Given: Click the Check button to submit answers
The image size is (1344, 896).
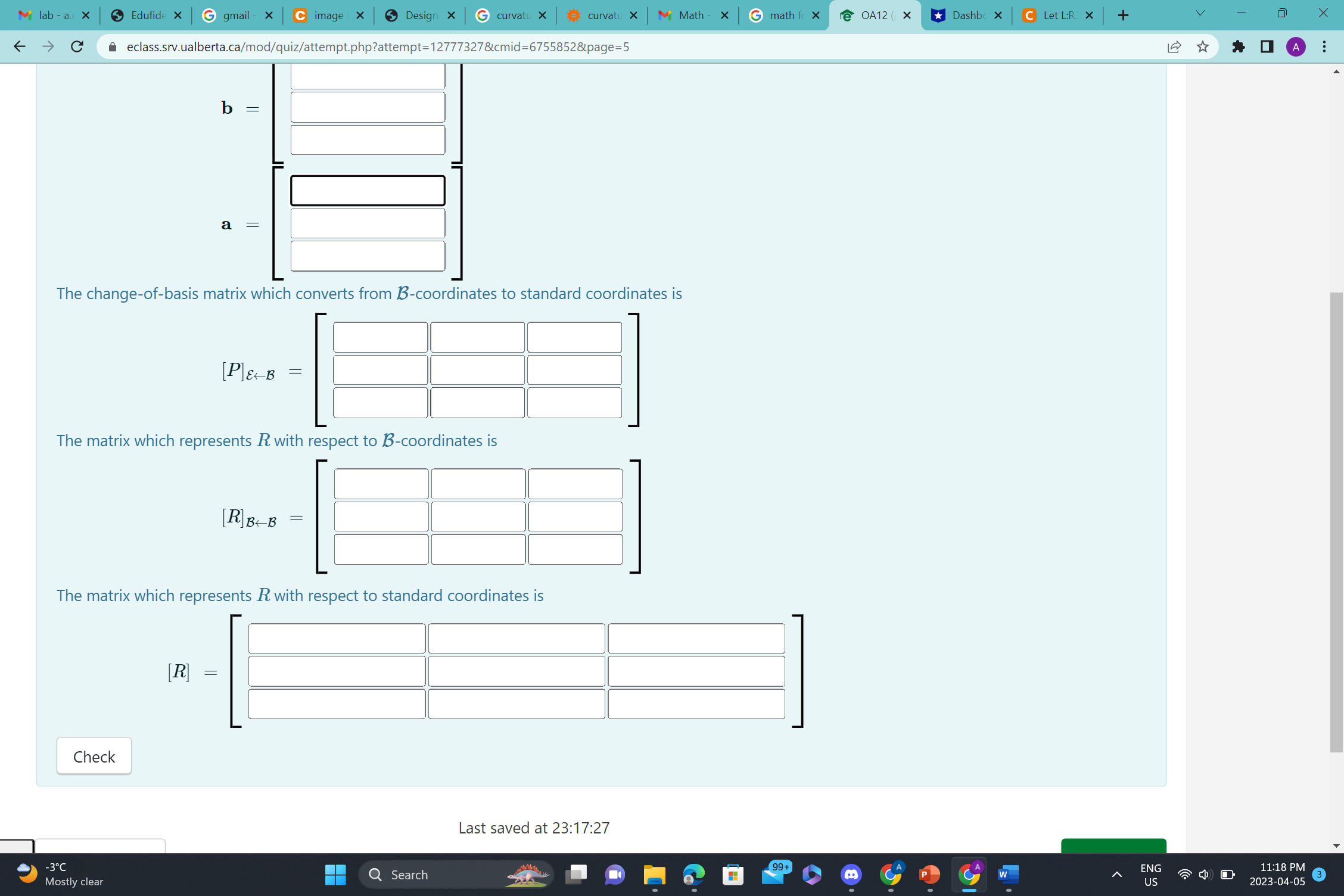Looking at the screenshot, I should 94,755.
